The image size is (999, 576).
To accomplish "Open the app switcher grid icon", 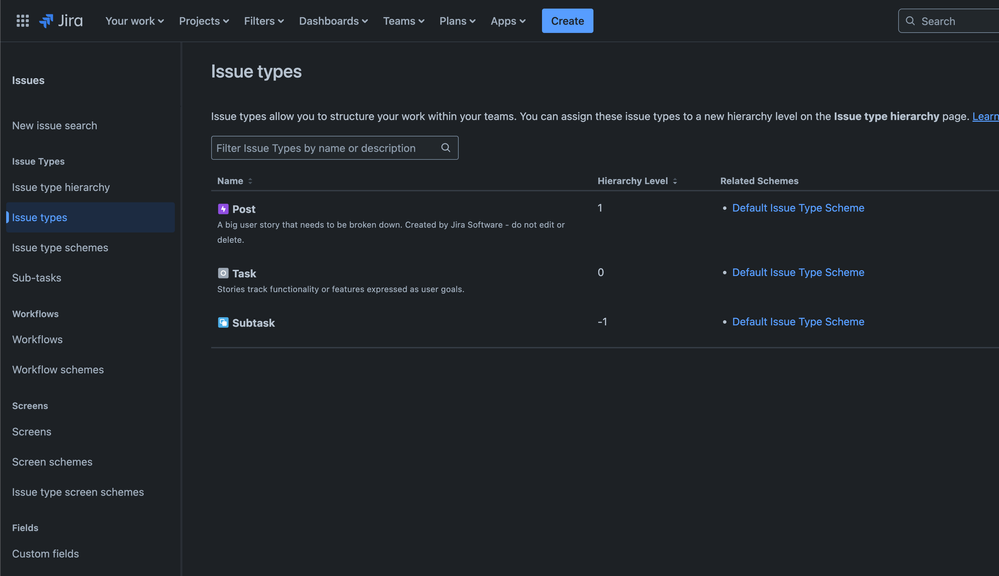I will 22,20.
